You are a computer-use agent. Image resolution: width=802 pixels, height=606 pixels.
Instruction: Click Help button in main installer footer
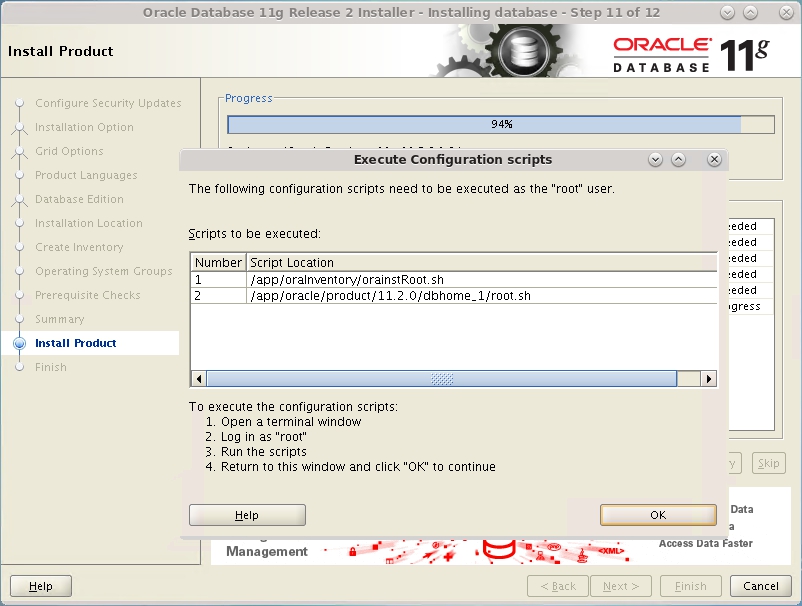coord(41,586)
